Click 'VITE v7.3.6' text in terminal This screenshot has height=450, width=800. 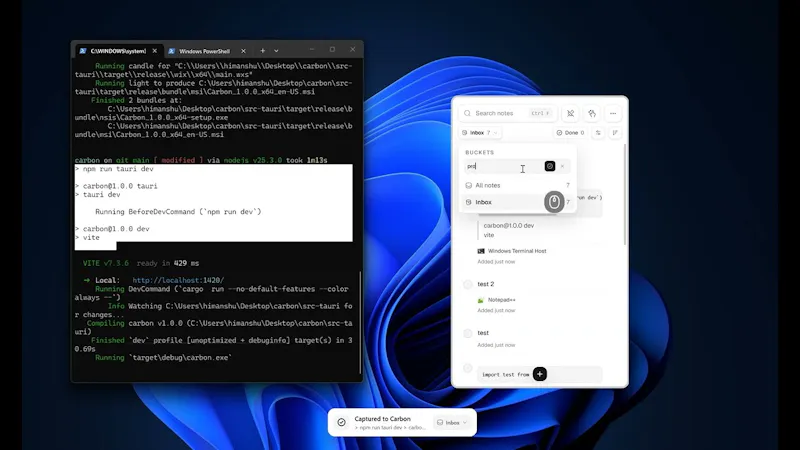coord(106,263)
